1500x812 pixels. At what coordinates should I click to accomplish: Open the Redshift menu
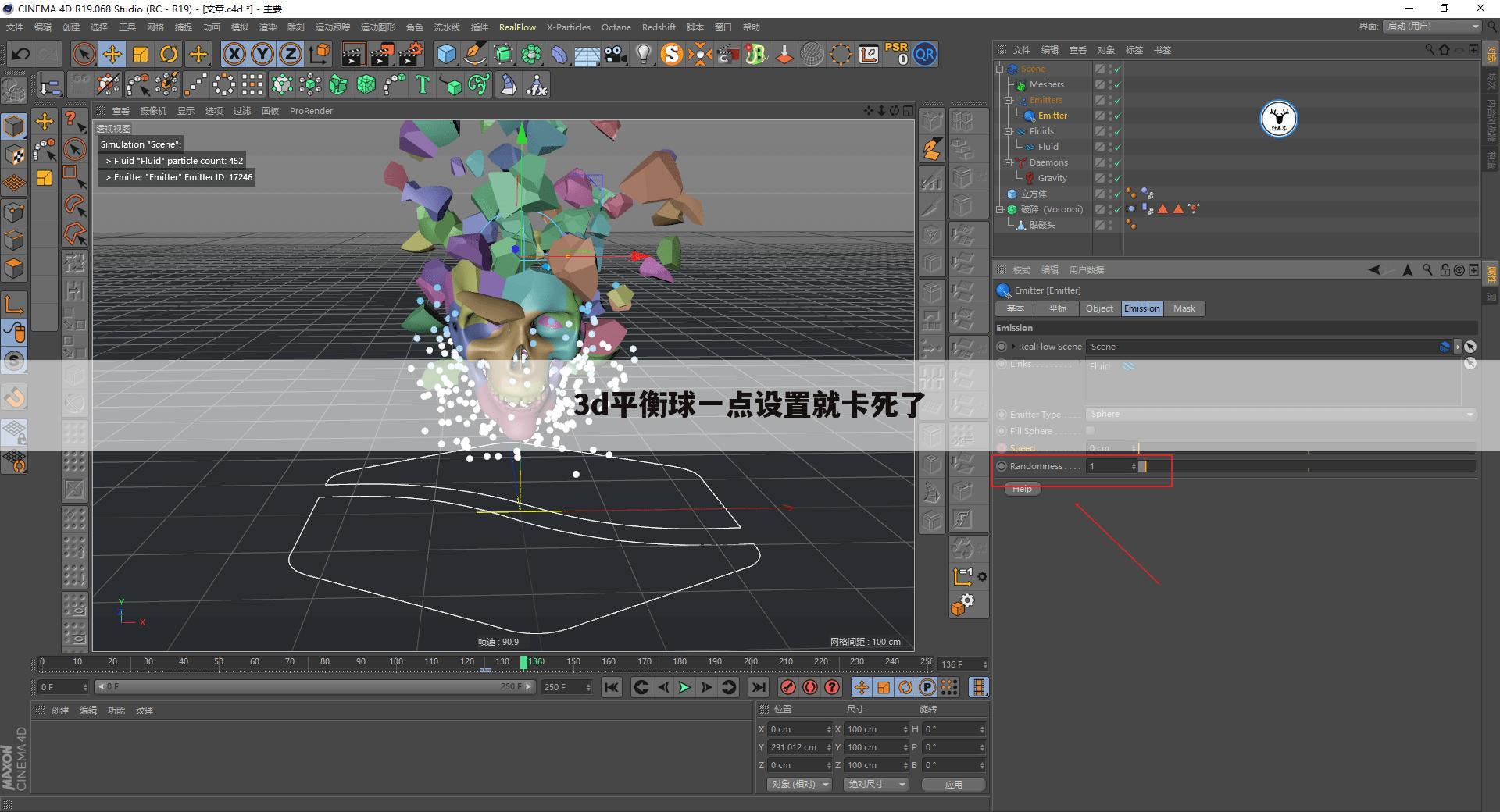pyautogui.click(x=659, y=27)
